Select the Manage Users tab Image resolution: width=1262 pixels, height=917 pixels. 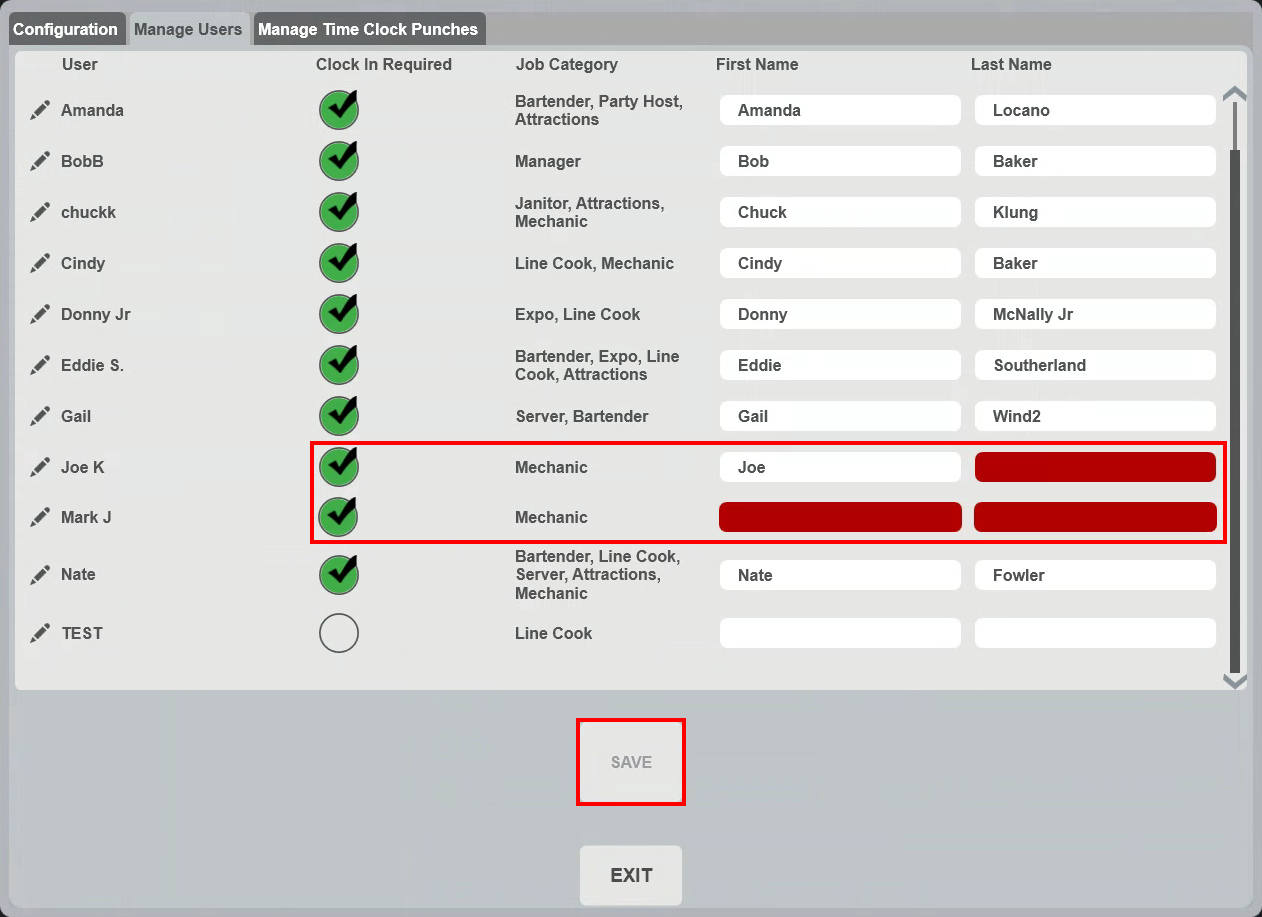pos(188,29)
